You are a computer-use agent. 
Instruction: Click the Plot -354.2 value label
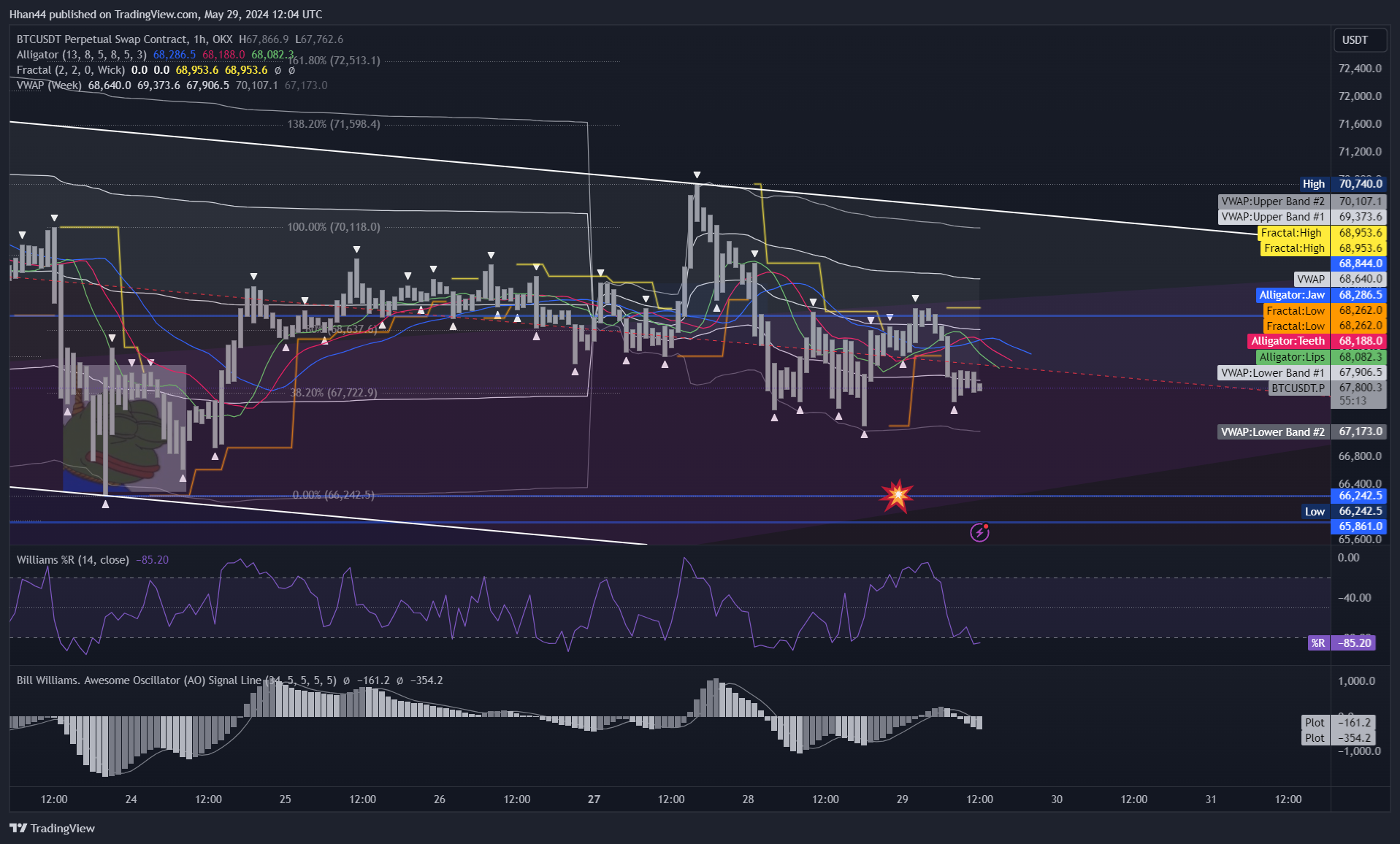point(1339,738)
